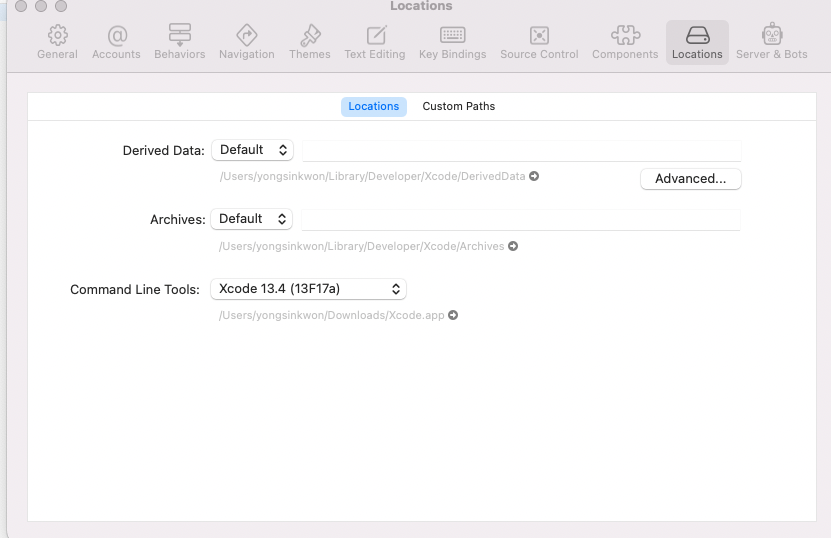Click the Derived Data path field
831x538 pixels.
[521, 151]
